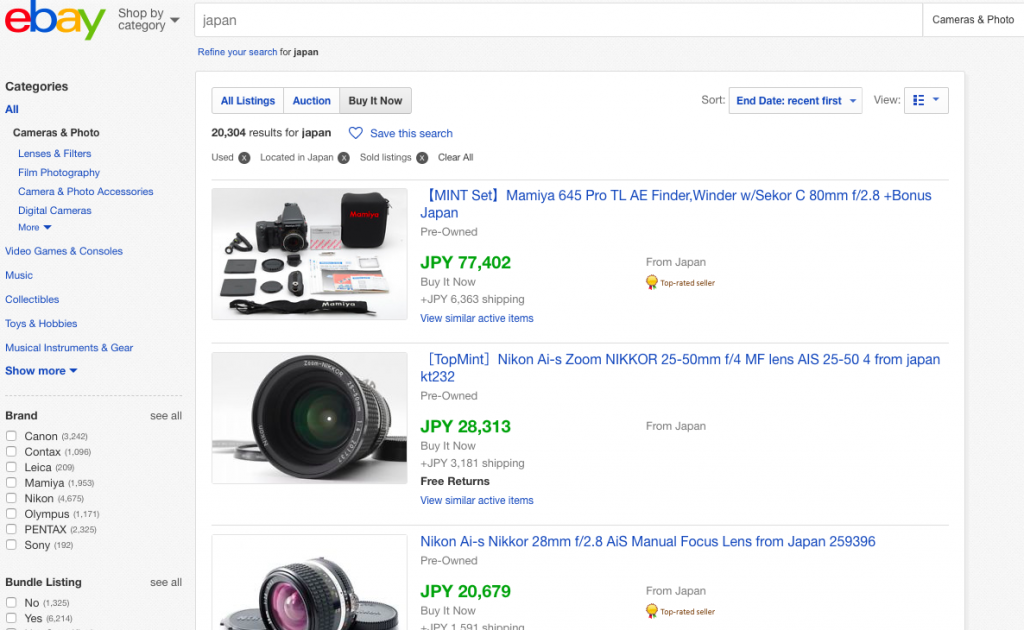Click the search field containing japan

coord(558,20)
